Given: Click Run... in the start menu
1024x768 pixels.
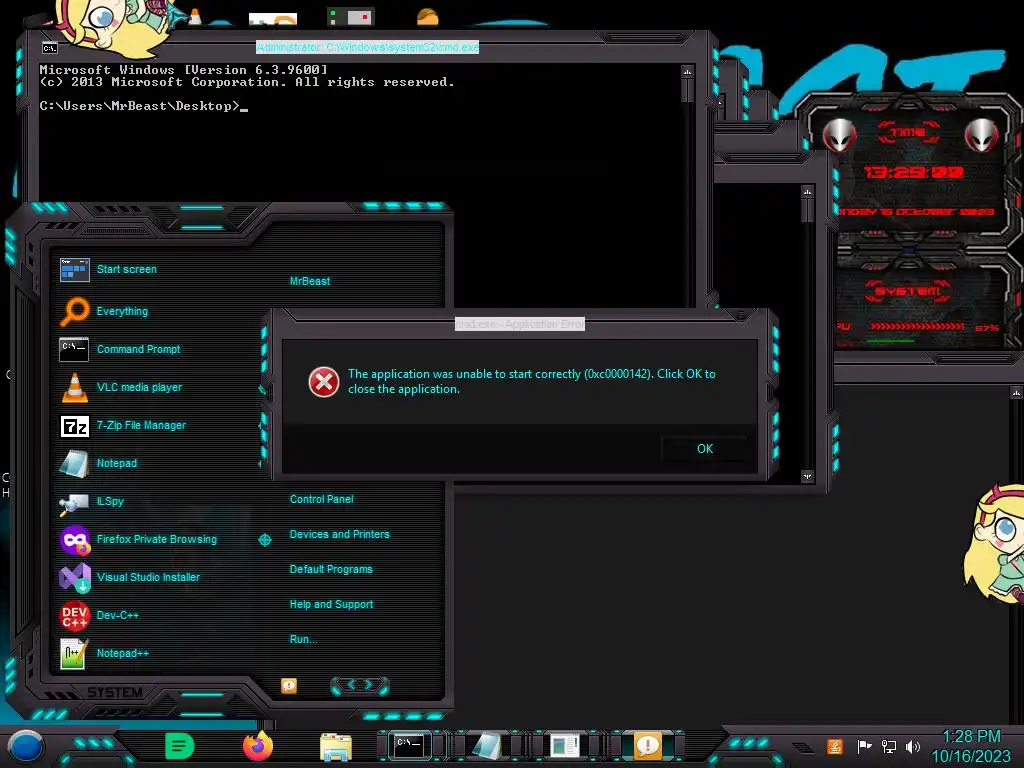Looking at the screenshot, I should pyautogui.click(x=303, y=639).
